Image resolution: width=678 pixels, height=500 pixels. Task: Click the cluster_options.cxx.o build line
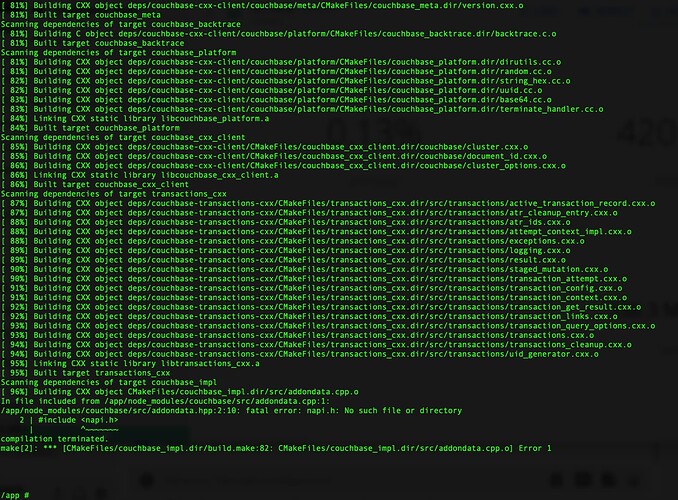(283, 166)
